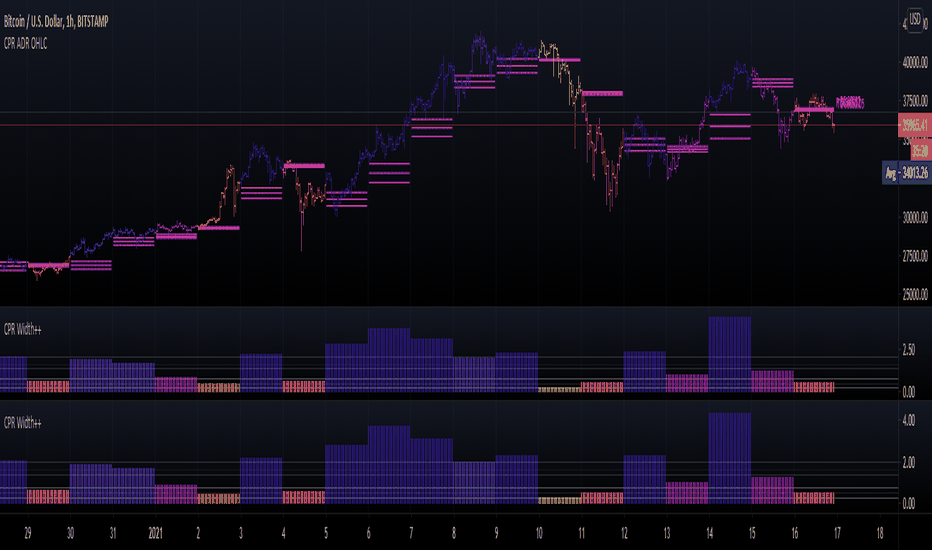The height and width of the screenshot is (550, 932).
Task: Select CPR Width++ legend in the 4.00-scale pane
Action: tap(23, 423)
